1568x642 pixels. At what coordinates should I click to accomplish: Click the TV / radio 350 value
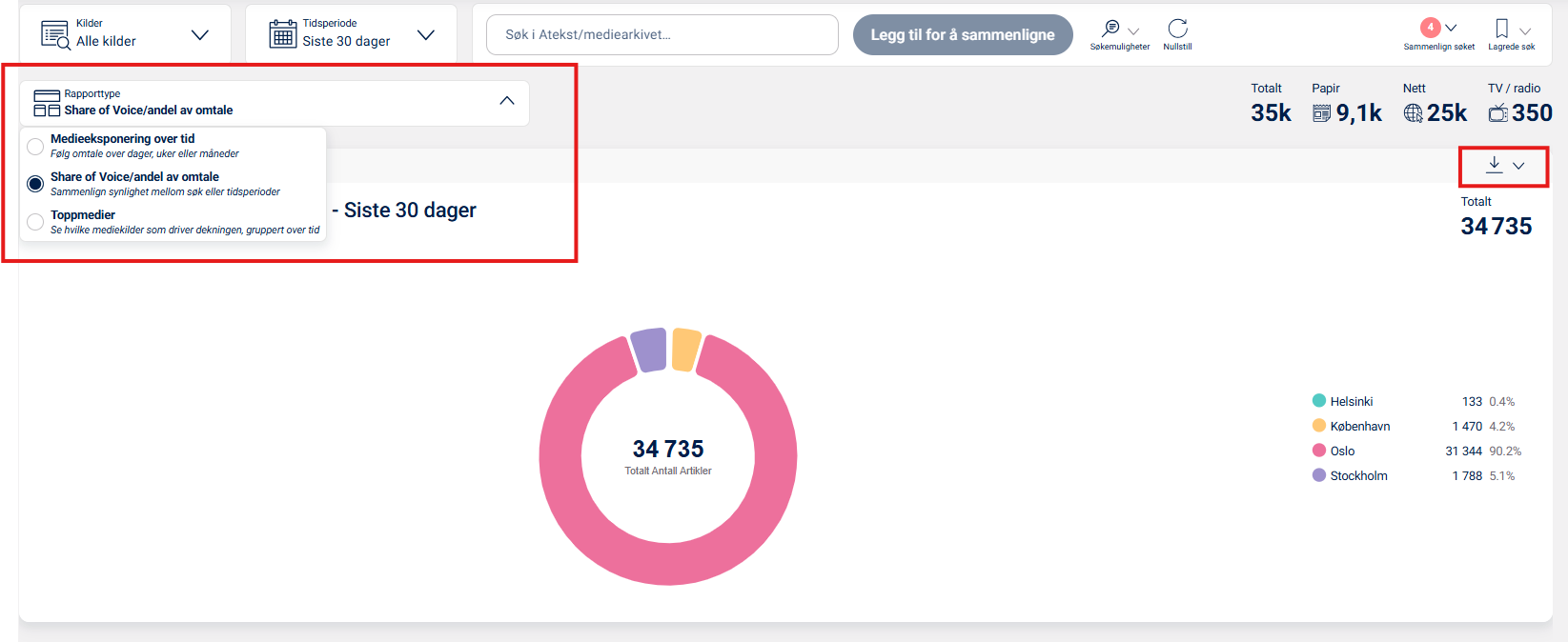click(x=1532, y=112)
